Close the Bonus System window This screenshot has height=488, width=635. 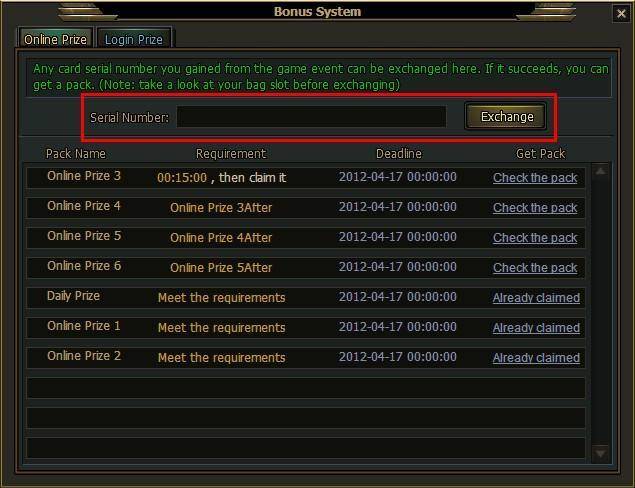(x=621, y=14)
